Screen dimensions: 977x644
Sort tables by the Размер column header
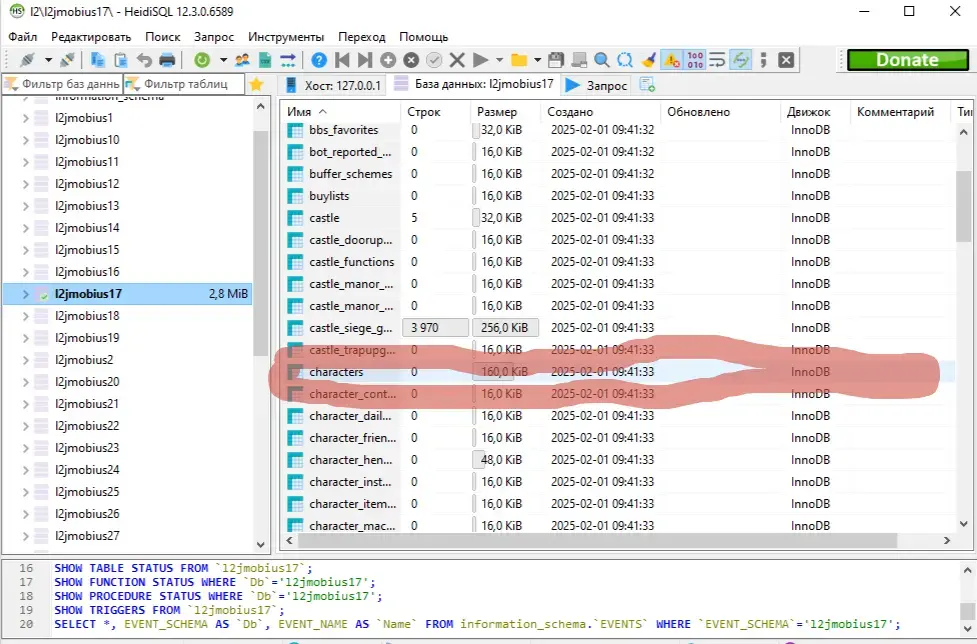505,111
